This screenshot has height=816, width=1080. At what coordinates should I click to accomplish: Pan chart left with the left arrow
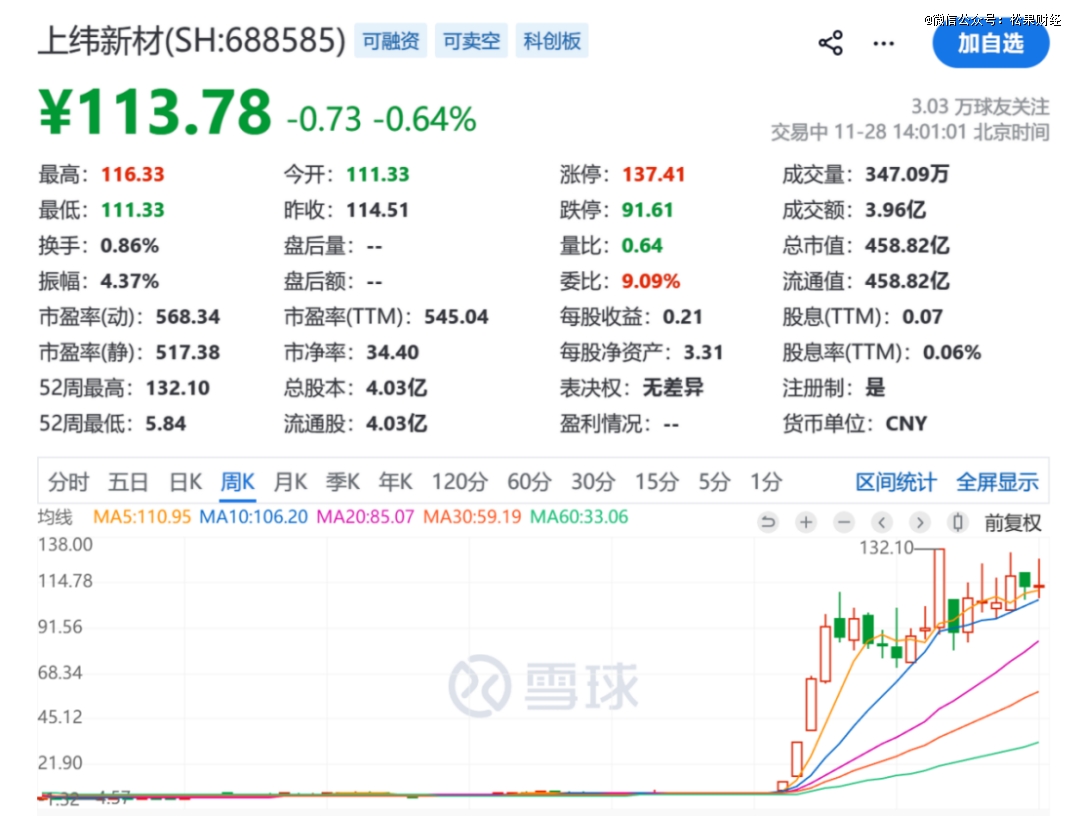882,522
